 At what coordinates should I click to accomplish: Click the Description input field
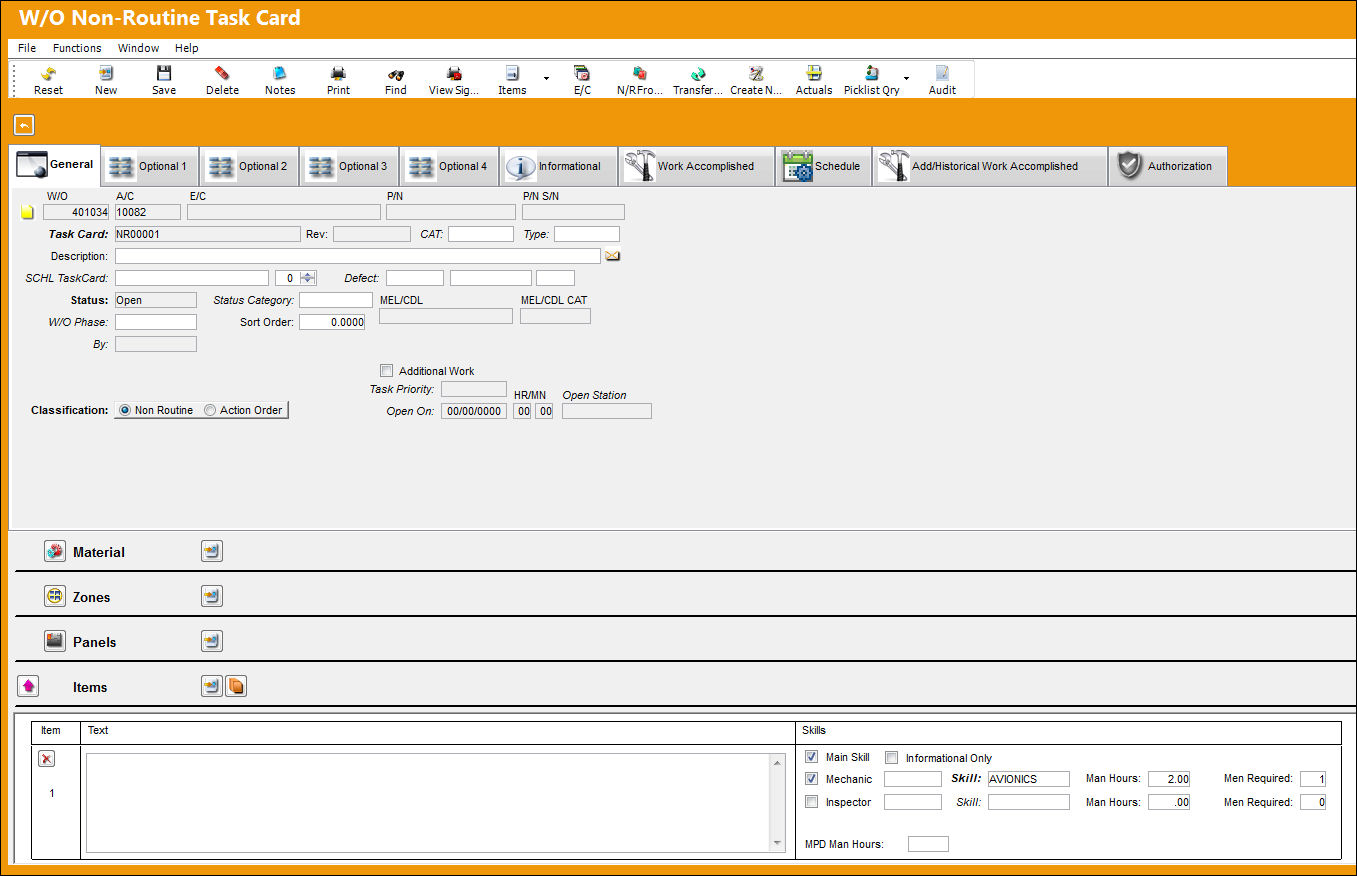(358, 256)
